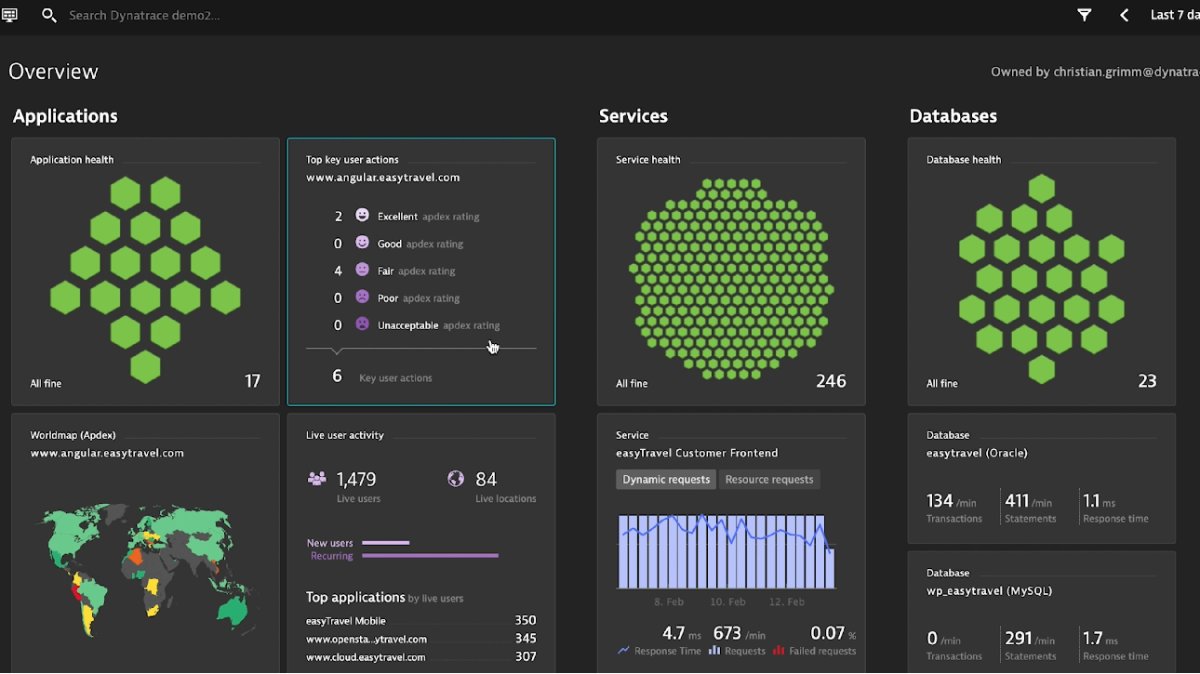Click the databases count 23

(1147, 381)
